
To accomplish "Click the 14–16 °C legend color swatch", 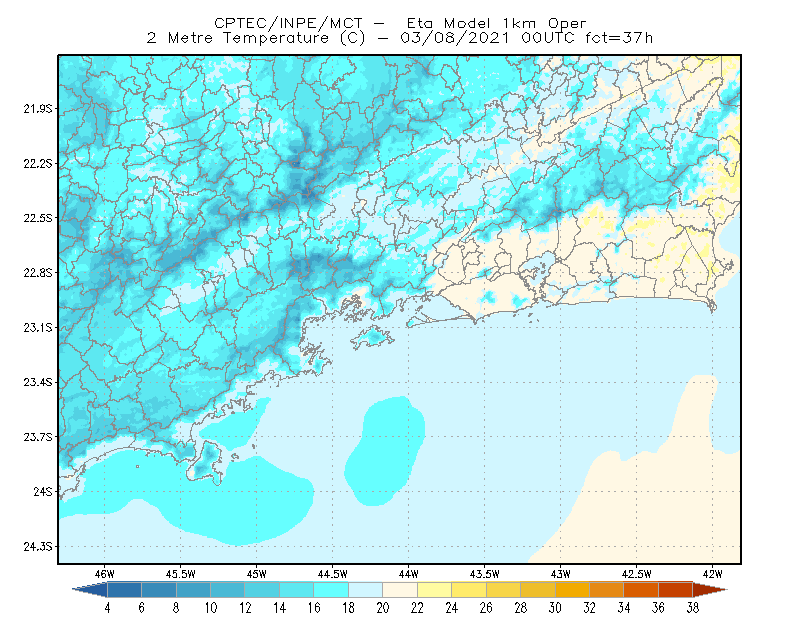I will [x=297, y=590].
